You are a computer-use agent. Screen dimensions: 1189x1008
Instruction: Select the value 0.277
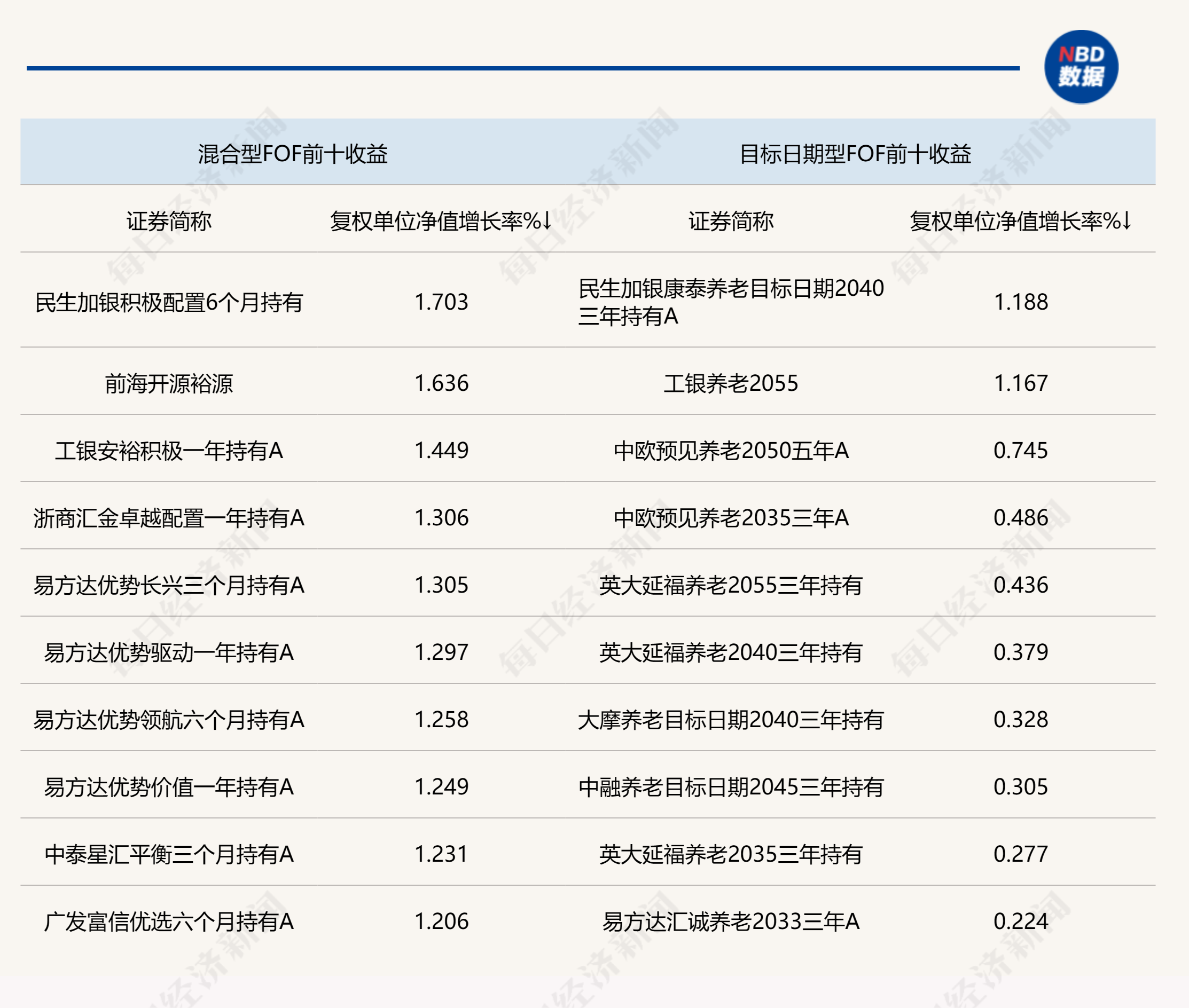[1020, 855]
